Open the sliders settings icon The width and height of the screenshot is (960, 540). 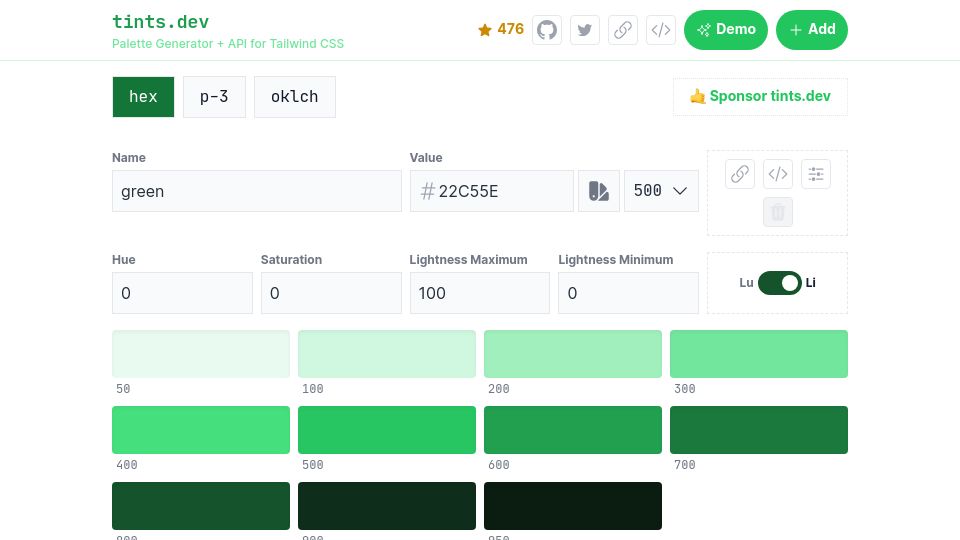(x=816, y=174)
